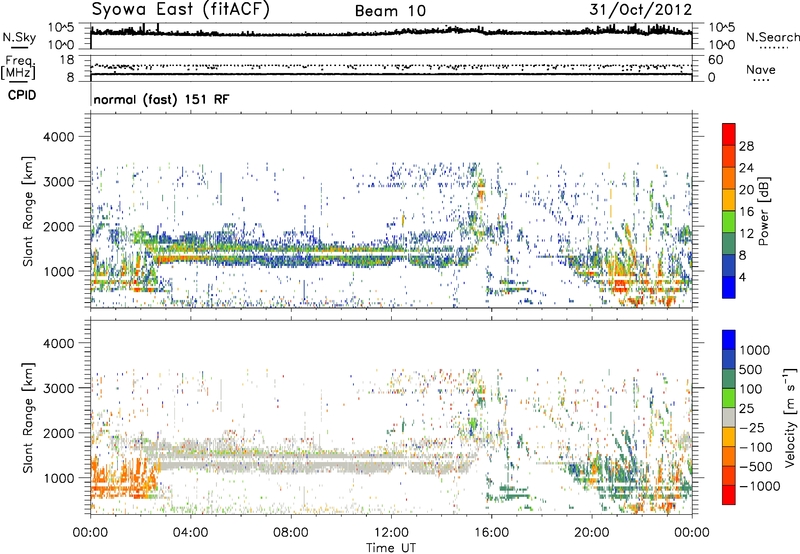This screenshot has height=554, width=800.
Task: Select the 'Beam 10' header label
Action: click(x=390, y=11)
